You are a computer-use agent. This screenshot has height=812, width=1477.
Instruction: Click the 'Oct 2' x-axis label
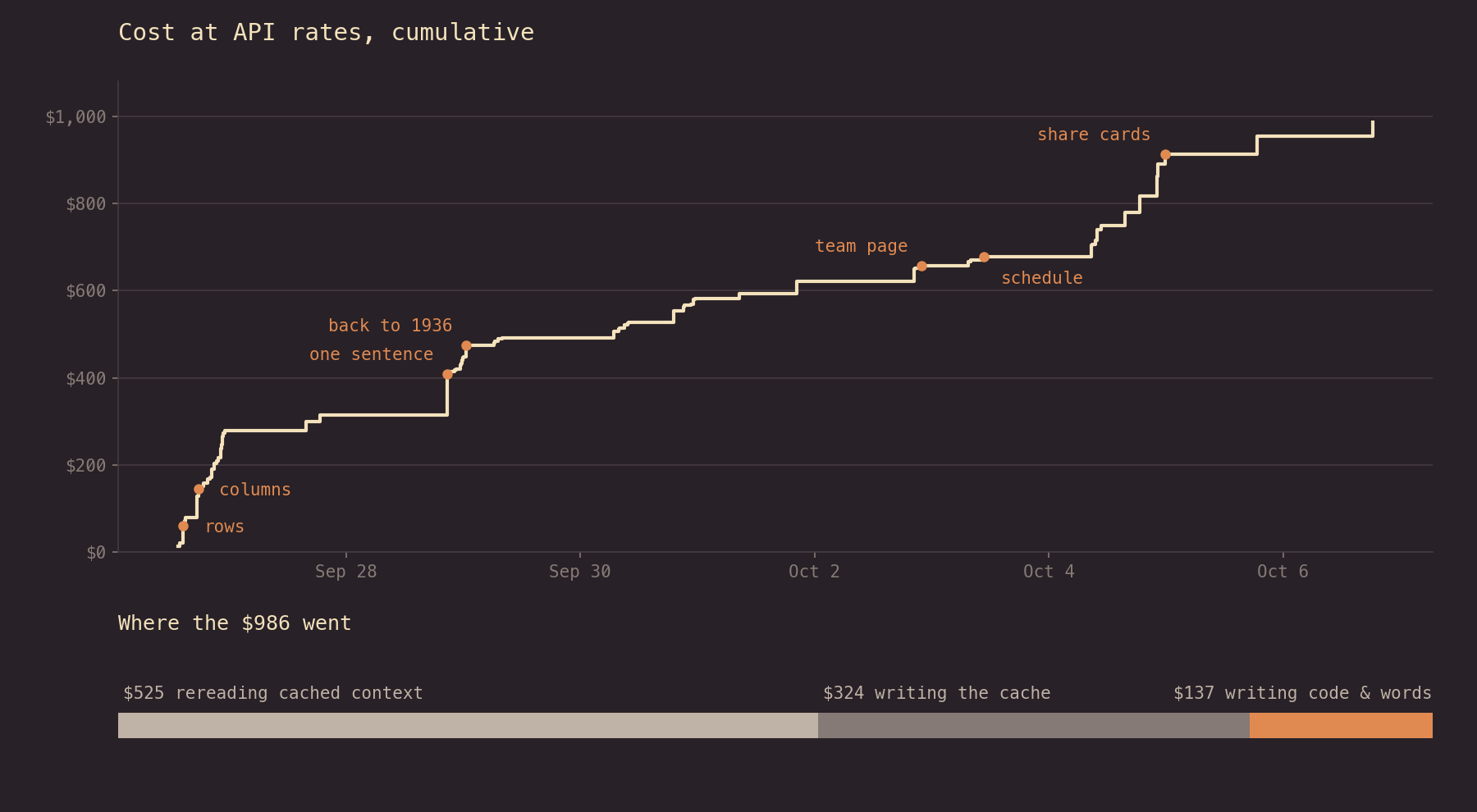tap(814, 572)
